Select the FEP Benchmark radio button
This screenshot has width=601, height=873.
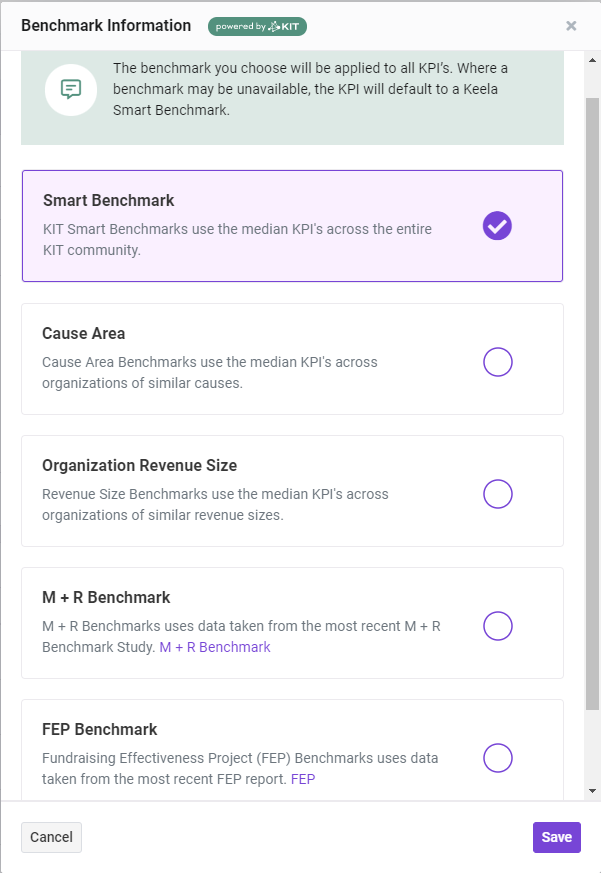tap(497, 758)
